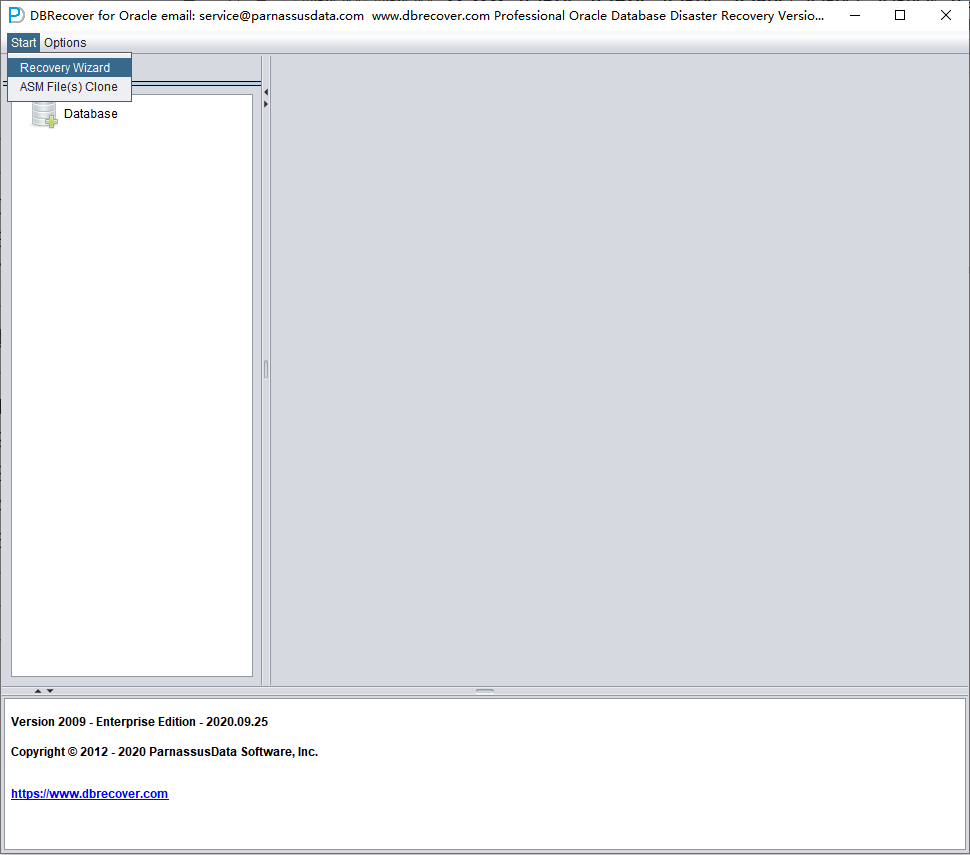The height and width of the screenshot is (855, 970).
Task: Click the empty gray workspace panel
Action: coord(619,369)
